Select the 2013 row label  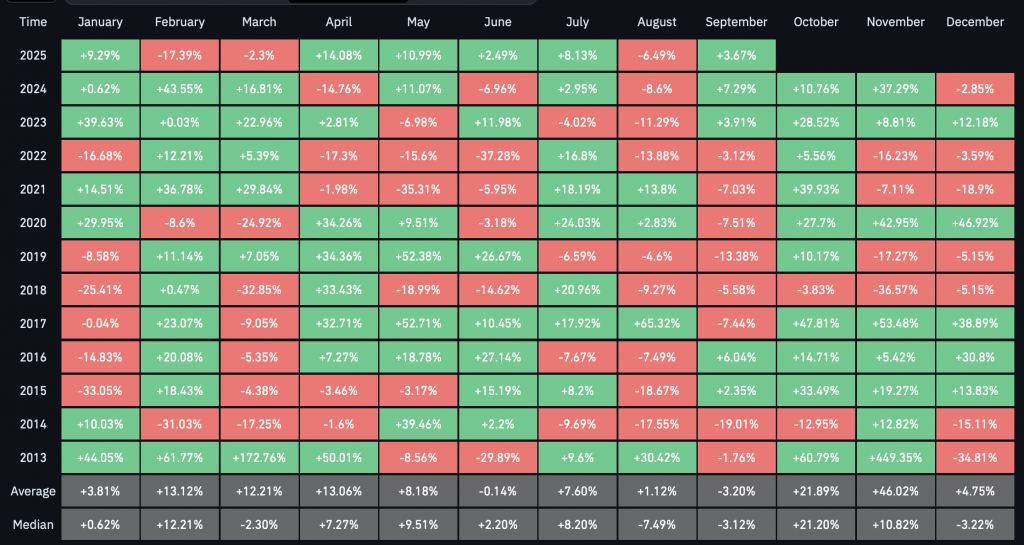click(x=31, y=459)
